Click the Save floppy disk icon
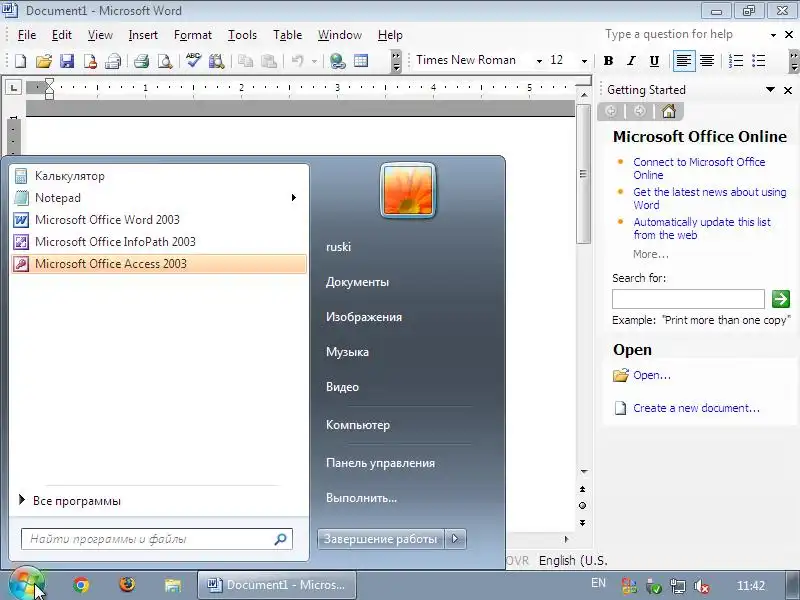The height and width of the screenshot is (600, 800). pyautogui.click(x=67, y=61)
